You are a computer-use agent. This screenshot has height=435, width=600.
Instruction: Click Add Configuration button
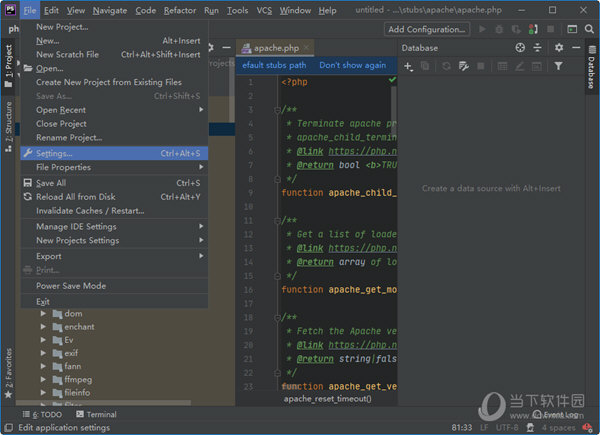[427, 29]
